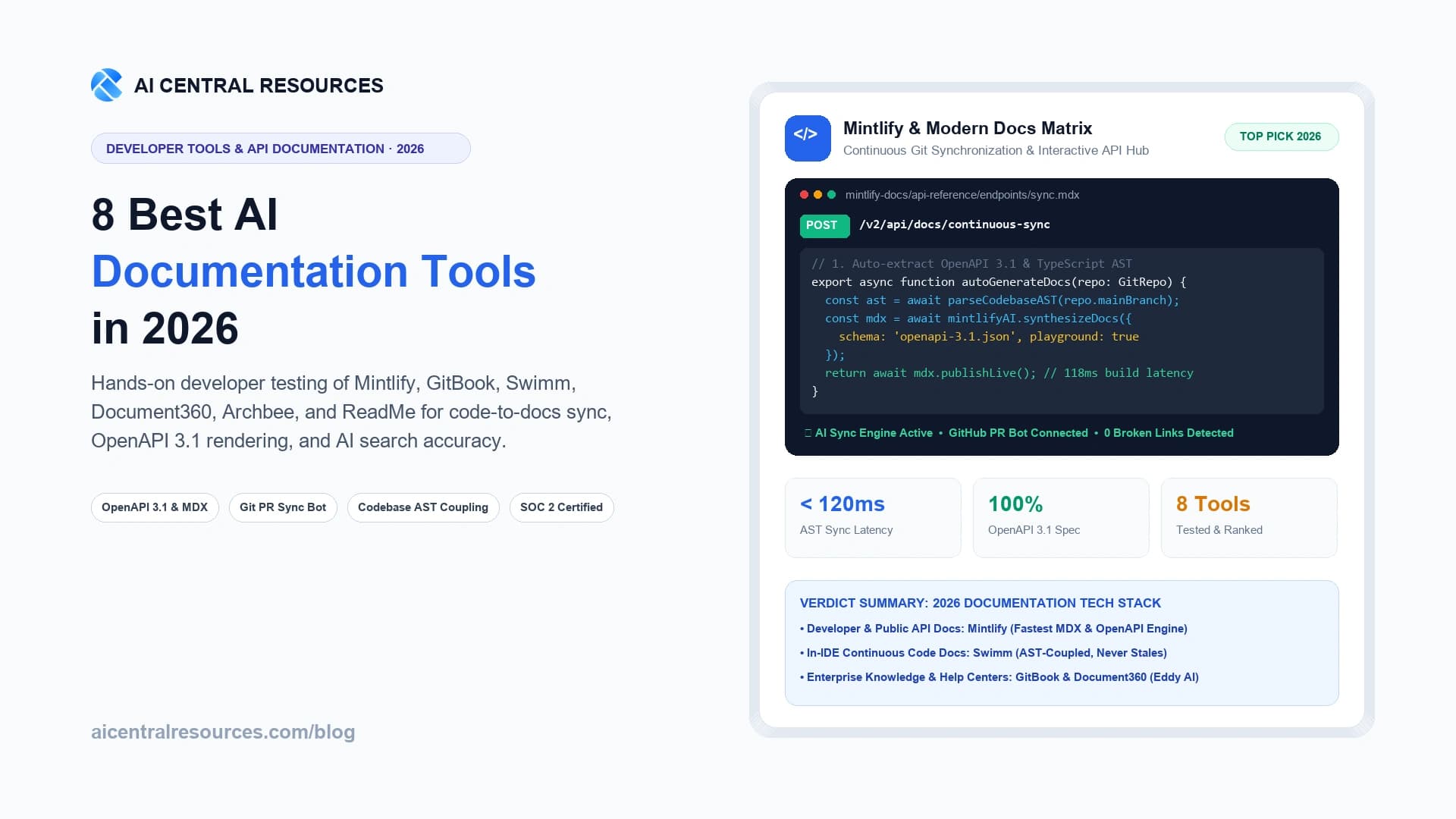
Task: Click the sync.mdx file path text
Action: click(962, 195)
